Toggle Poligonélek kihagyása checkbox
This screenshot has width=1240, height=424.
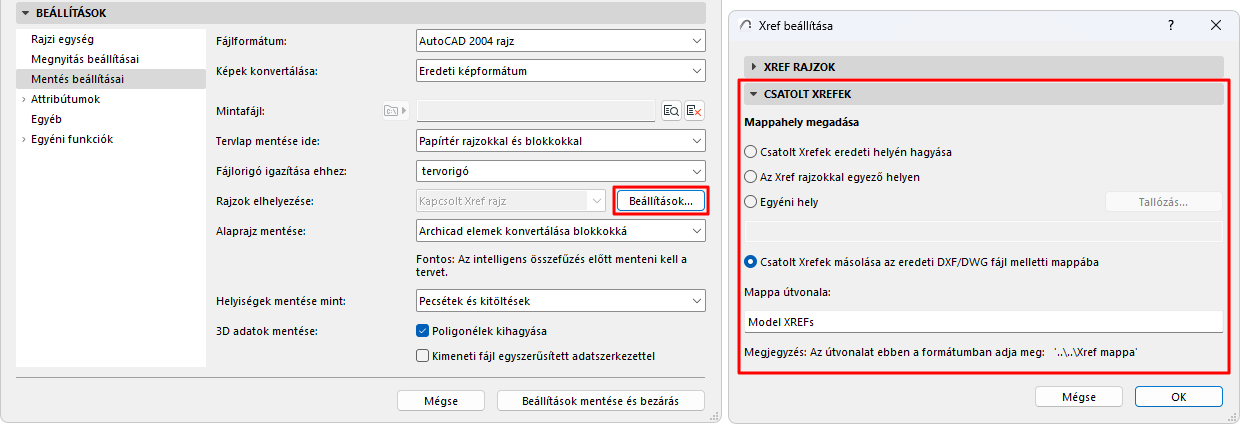[422, 331]
